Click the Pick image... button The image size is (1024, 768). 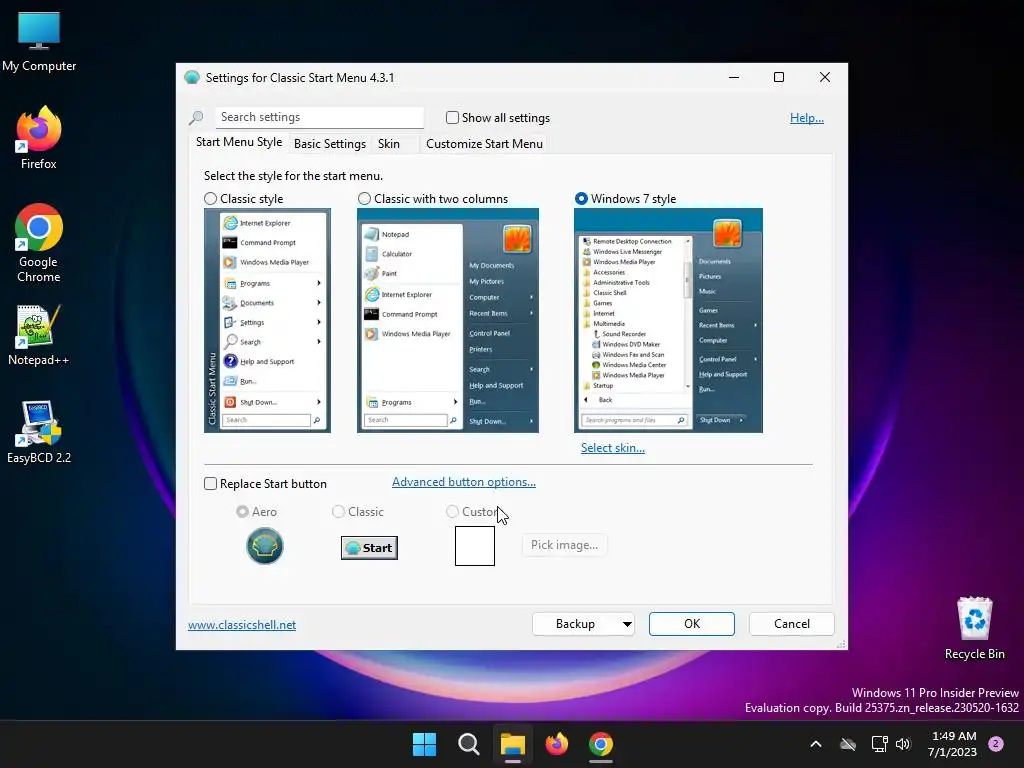564,545
